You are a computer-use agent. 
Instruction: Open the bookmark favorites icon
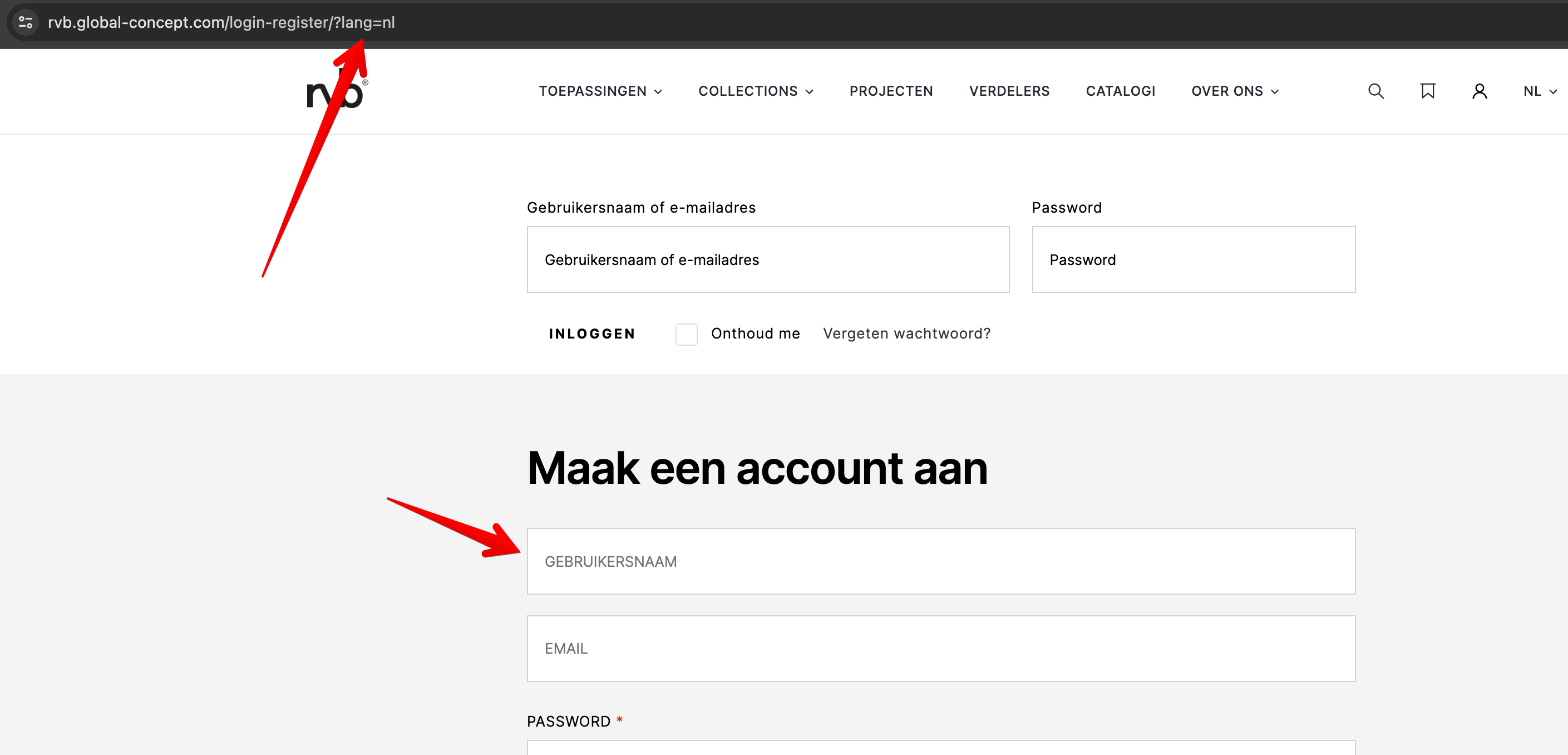[1427, 91]
